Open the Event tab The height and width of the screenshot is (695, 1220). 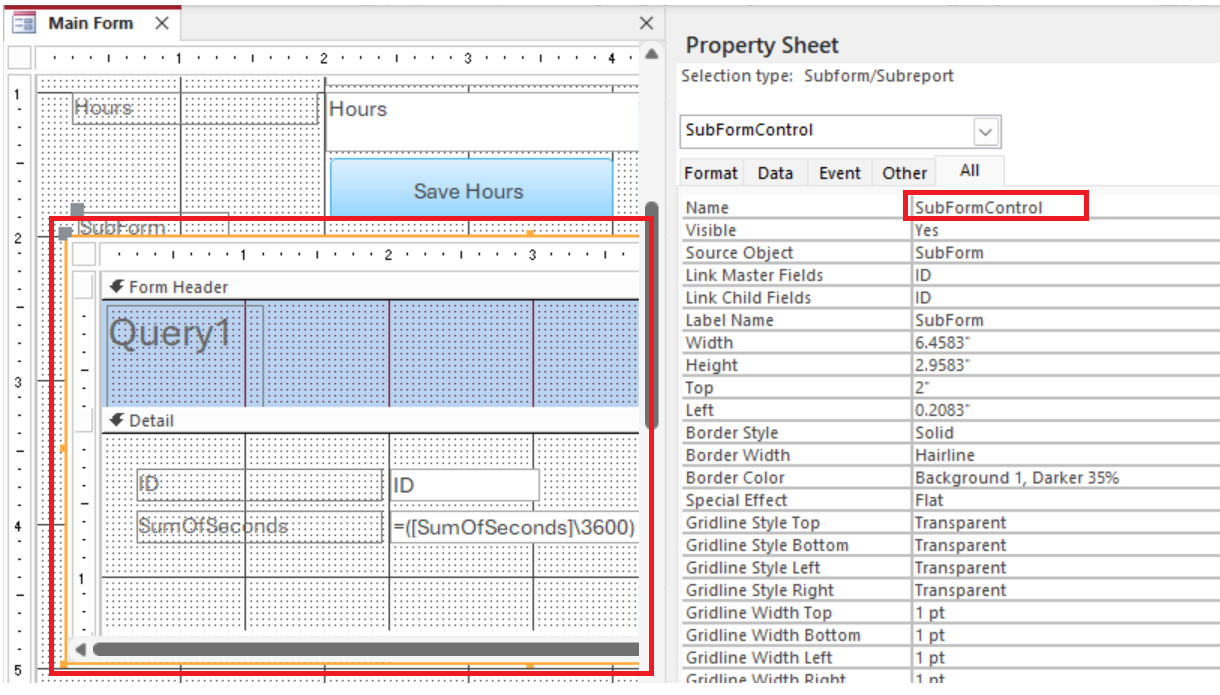click(840, 173)
